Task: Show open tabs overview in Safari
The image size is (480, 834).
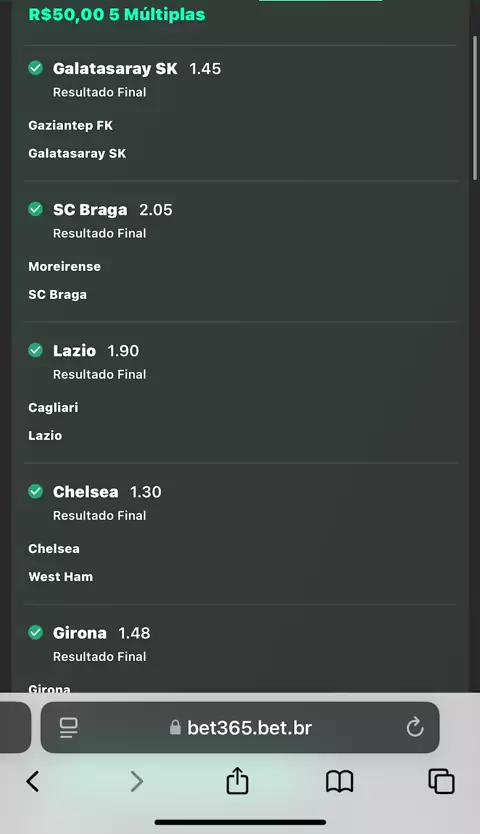Action: click(x=442, y=781)
